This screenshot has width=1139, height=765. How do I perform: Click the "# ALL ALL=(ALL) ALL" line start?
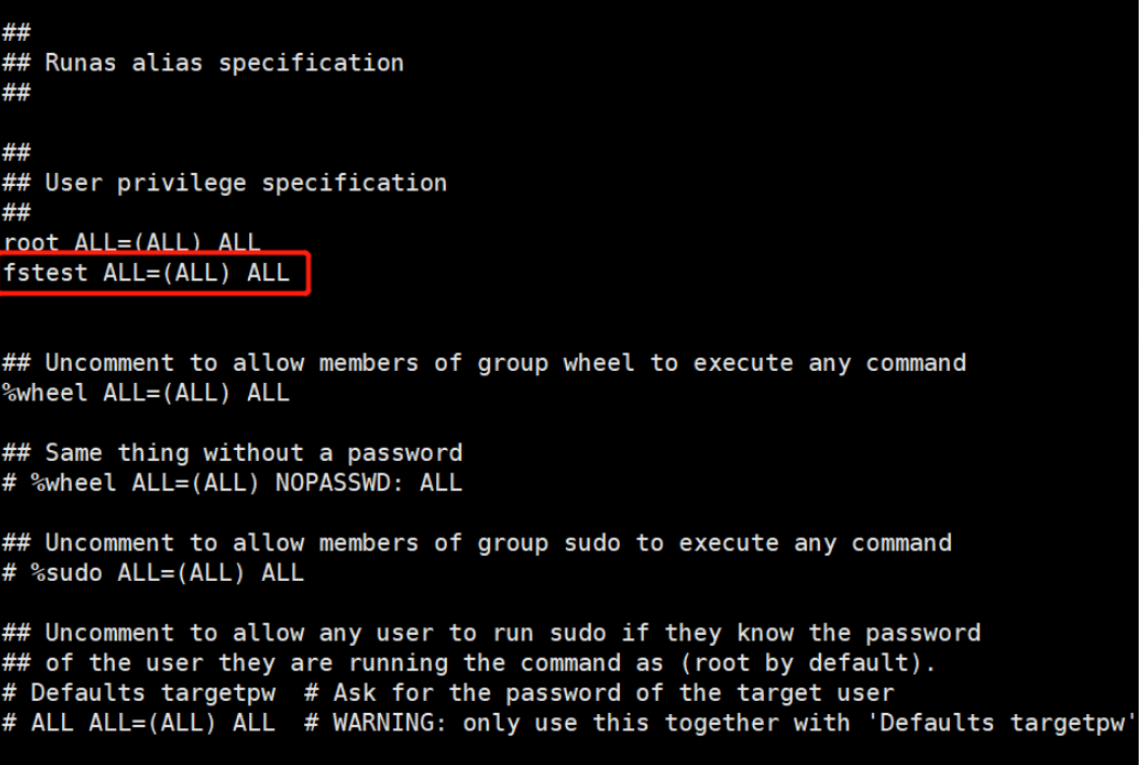point(139,723)
